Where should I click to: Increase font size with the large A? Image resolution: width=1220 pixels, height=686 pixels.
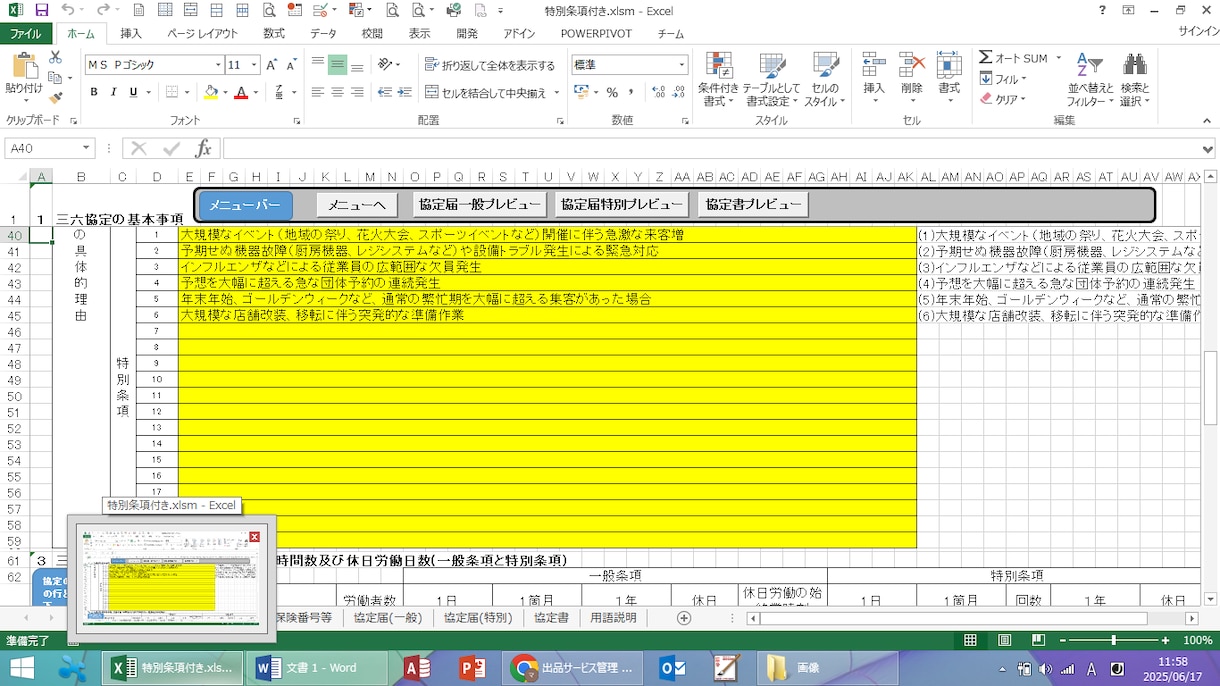click(x=272, y=65)
